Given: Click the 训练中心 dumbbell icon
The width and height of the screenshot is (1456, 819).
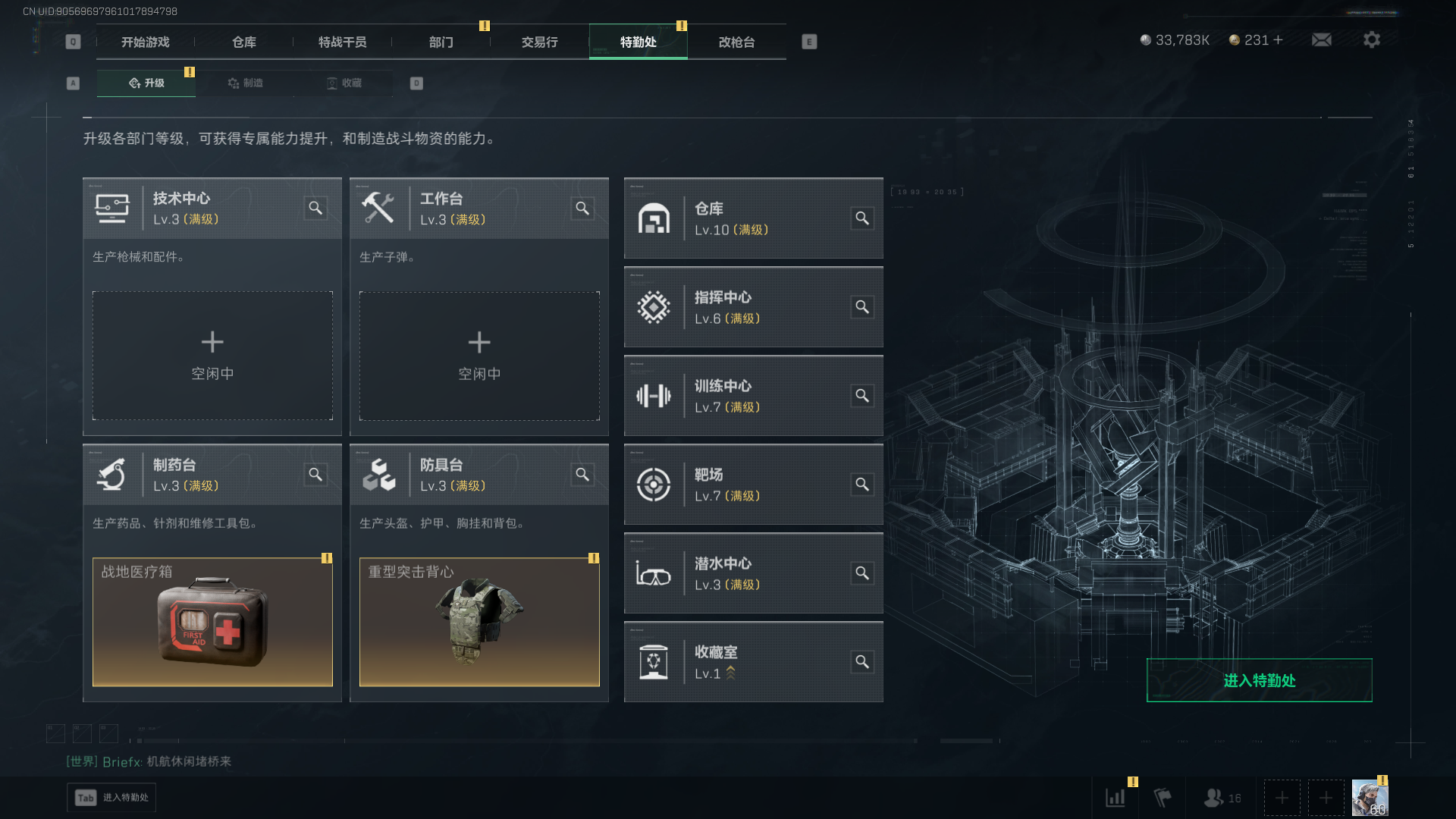Looking at the screenshot, I should tap(653, 396).
